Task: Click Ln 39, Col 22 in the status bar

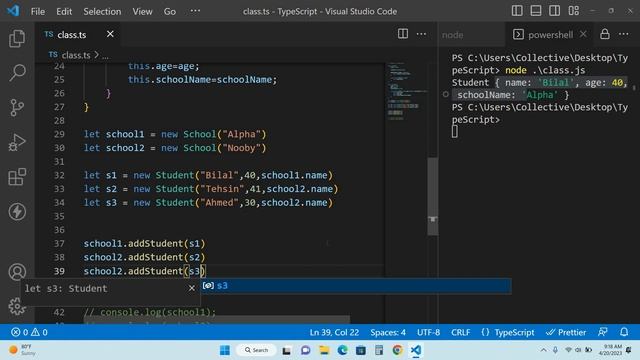Action: pyautogui.click(x=334, y=332)
